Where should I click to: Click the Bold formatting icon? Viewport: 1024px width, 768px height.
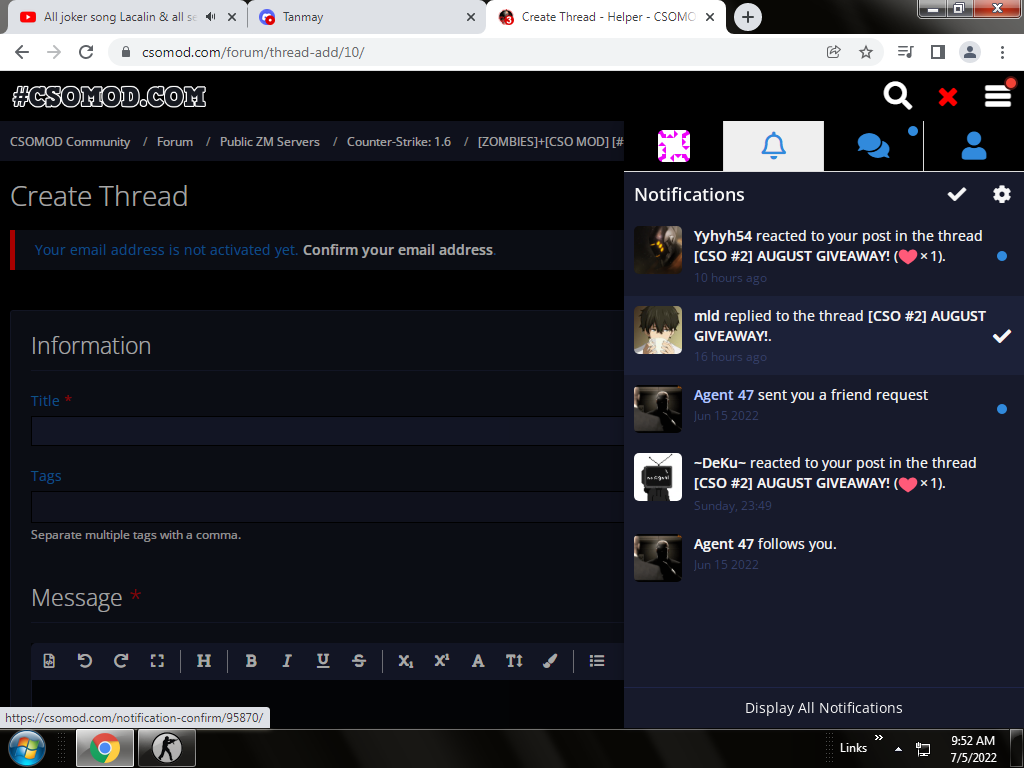(x=251, y=661)
